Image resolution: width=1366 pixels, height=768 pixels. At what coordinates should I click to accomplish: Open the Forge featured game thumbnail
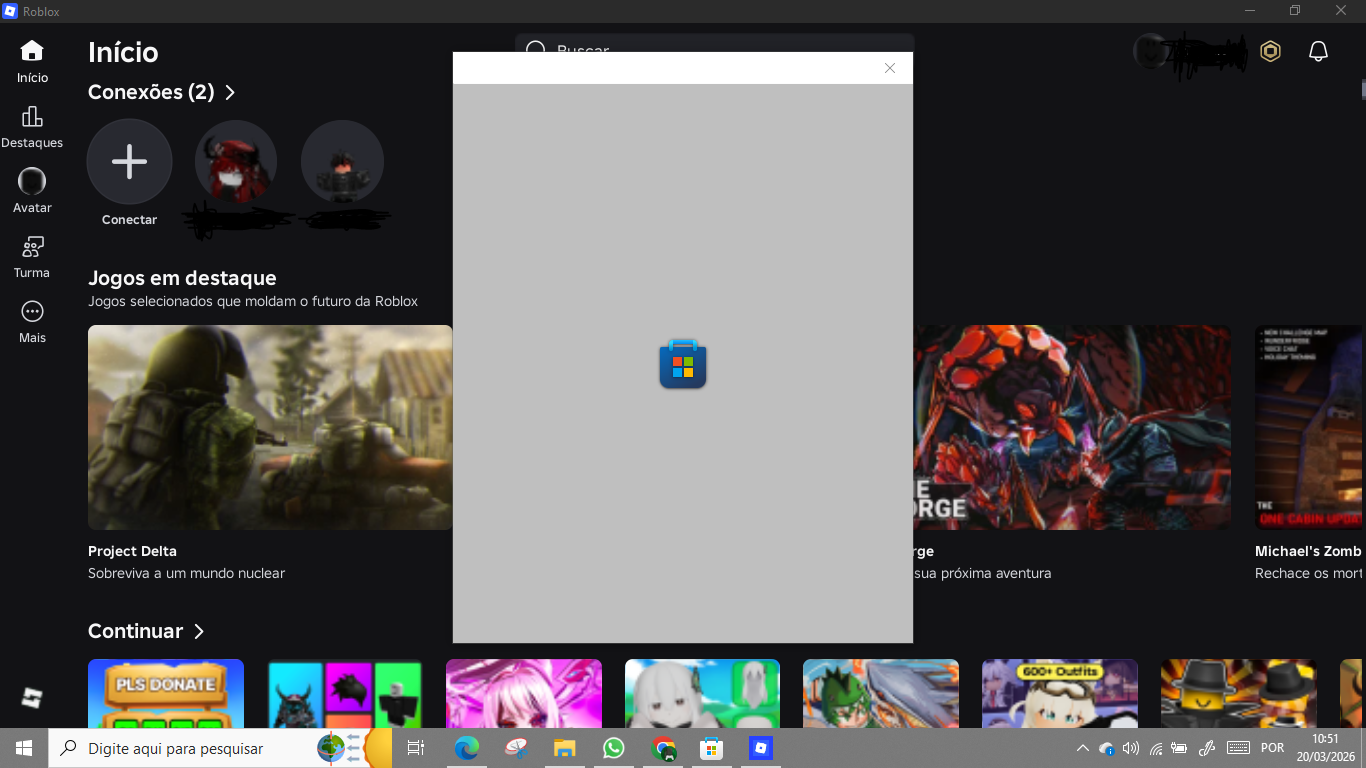[1072, 427]
